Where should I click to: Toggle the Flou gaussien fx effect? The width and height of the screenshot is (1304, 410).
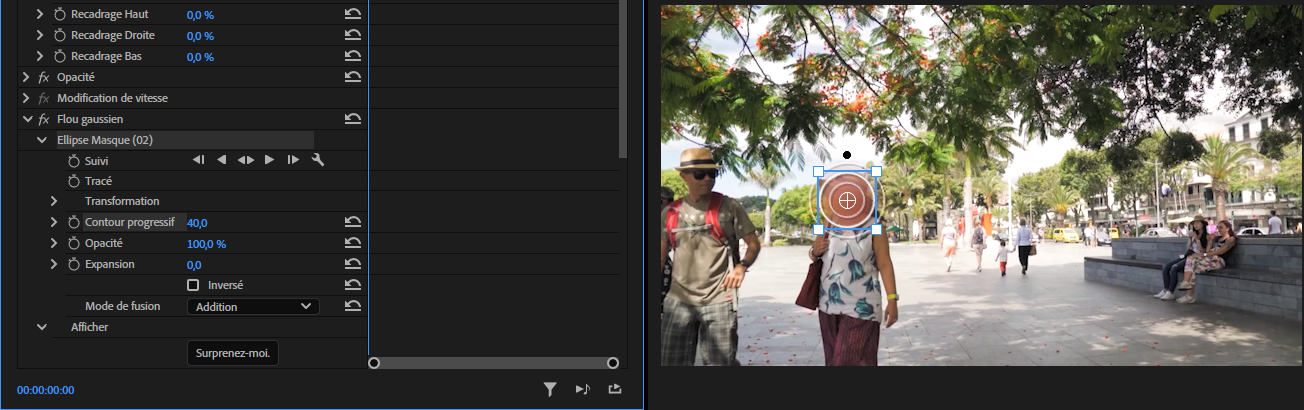[x=43, y=119]
